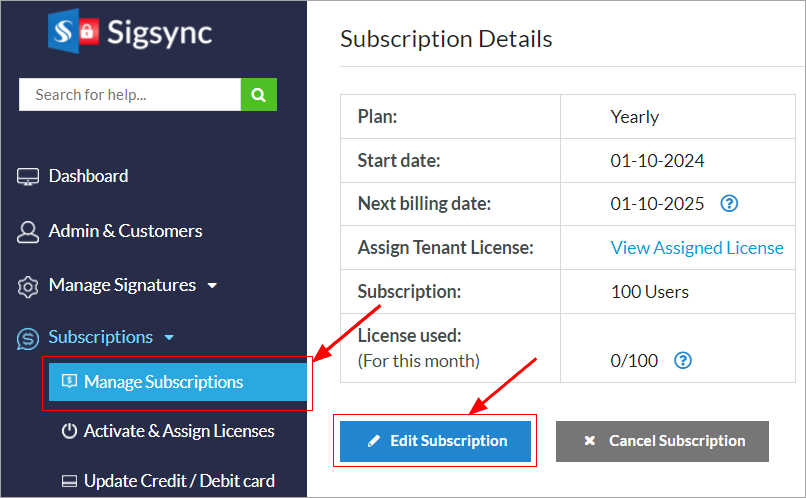Click the Subscriptions circular S icon
Screen dimensions: 806x498
coord(28,339)
